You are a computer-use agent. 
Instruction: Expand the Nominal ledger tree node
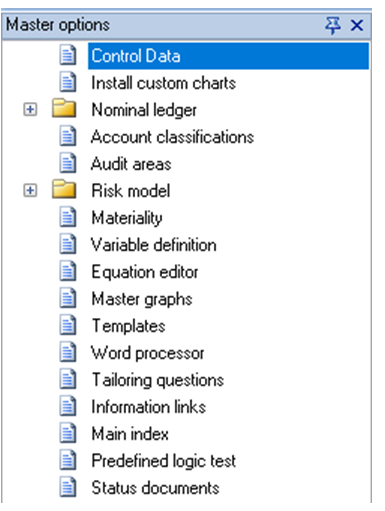(30, 109)
